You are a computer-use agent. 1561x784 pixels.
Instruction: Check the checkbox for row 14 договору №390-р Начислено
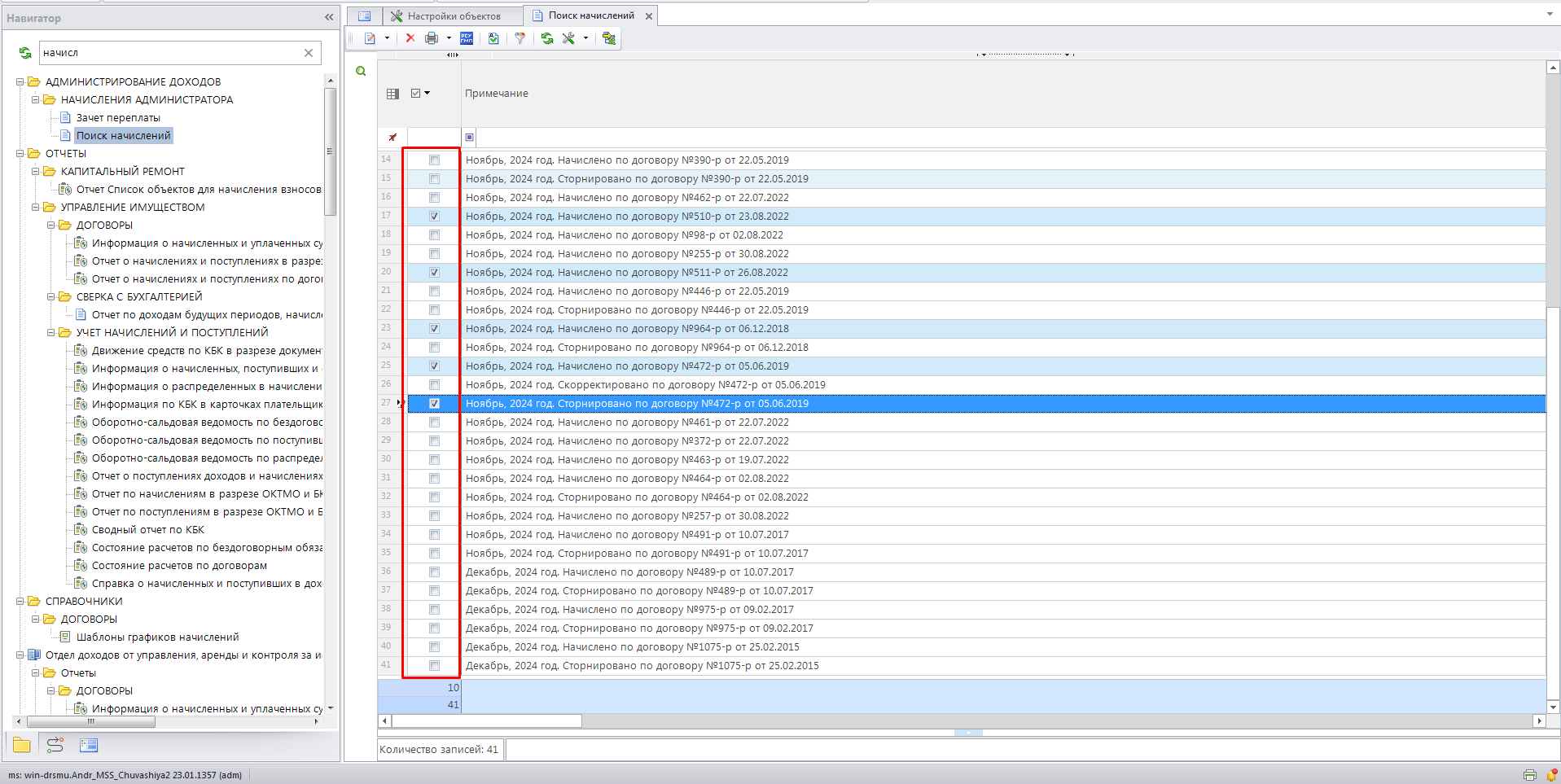tap(434, 160)
